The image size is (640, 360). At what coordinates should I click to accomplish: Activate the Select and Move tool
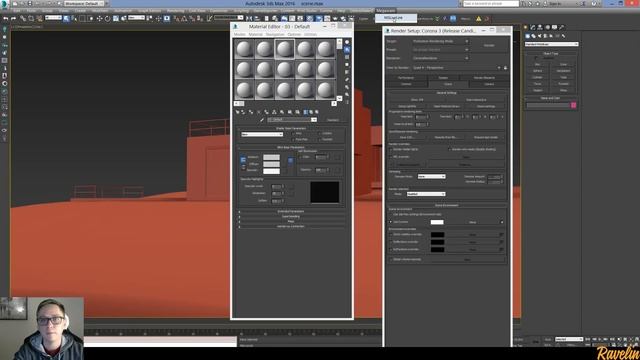tap(99, 18)
